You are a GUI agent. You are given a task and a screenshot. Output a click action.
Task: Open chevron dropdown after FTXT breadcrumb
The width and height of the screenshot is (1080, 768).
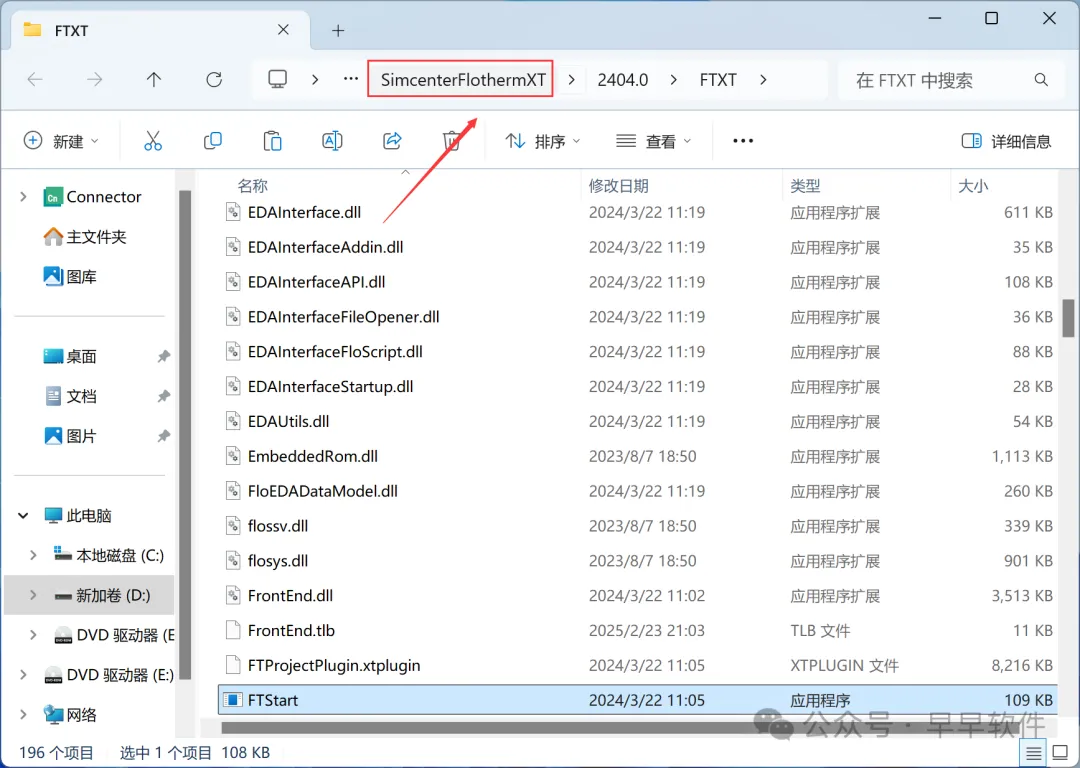763,80
